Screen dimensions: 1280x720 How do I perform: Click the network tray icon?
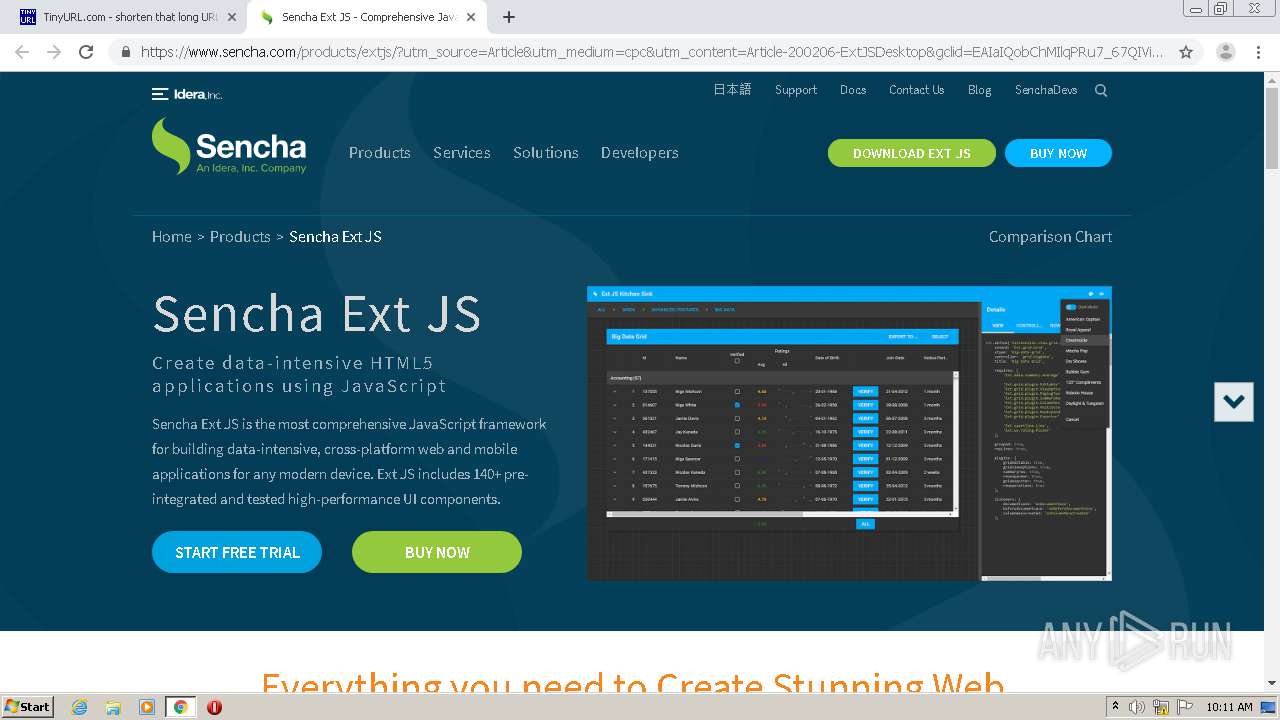coord(1161,707)
